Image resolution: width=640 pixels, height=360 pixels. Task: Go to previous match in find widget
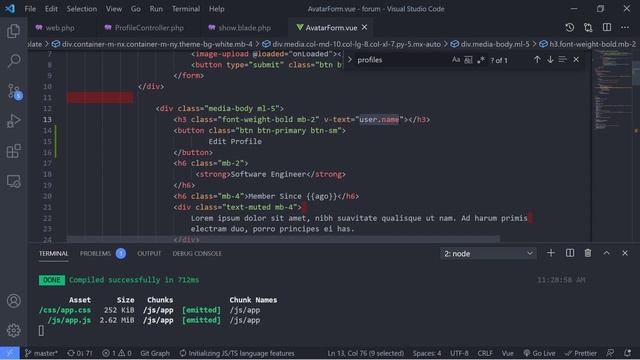537,60
